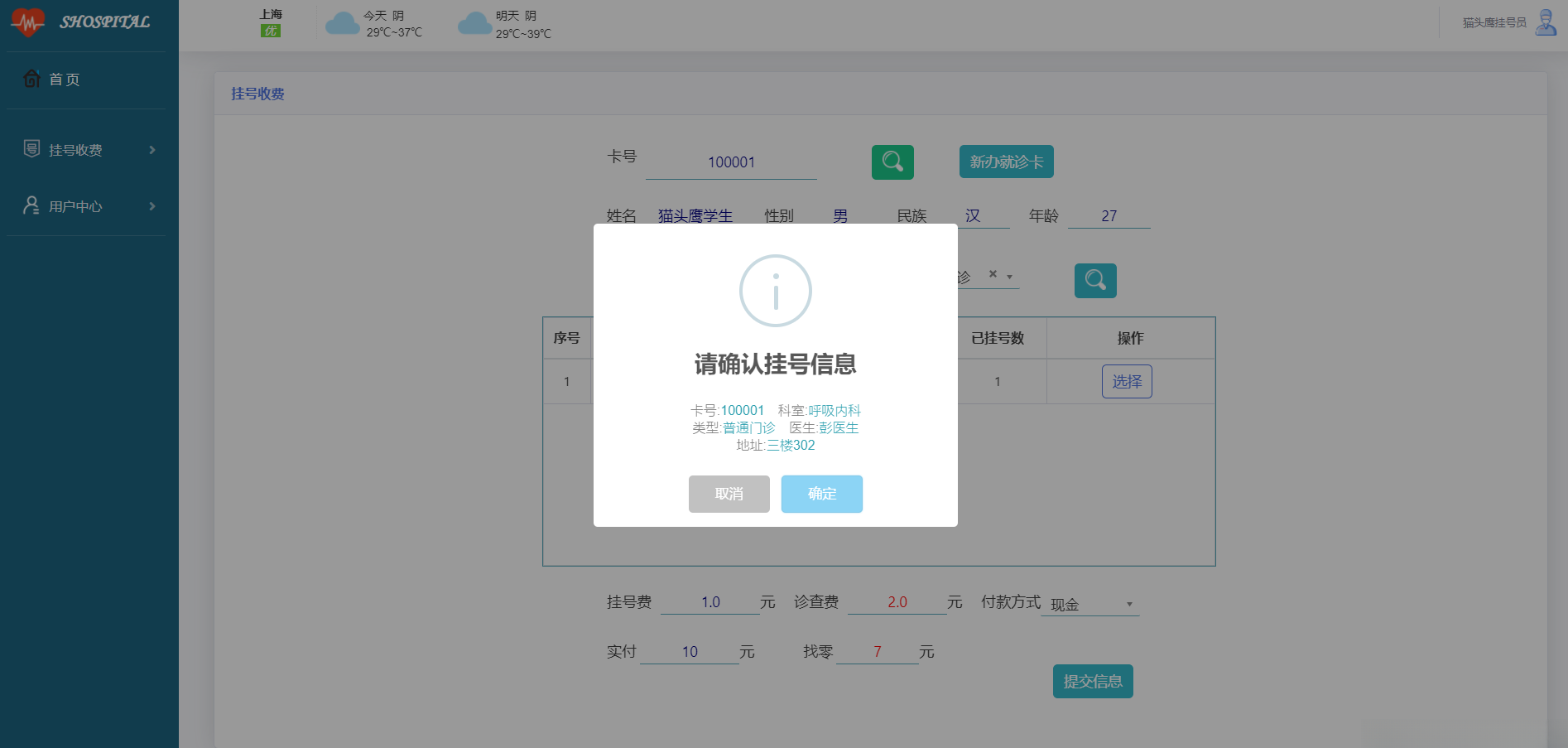This screenshot has height=748, width=1568.
Task: Click the green 优 air quality badge
Action: (271, 31)
